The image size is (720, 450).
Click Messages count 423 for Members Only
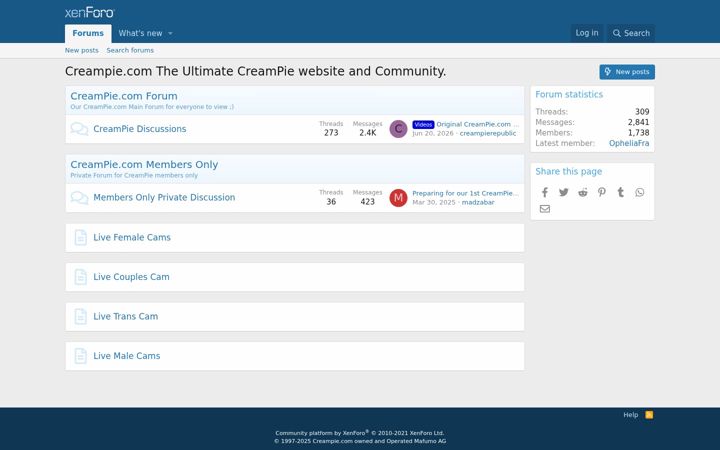367,202
